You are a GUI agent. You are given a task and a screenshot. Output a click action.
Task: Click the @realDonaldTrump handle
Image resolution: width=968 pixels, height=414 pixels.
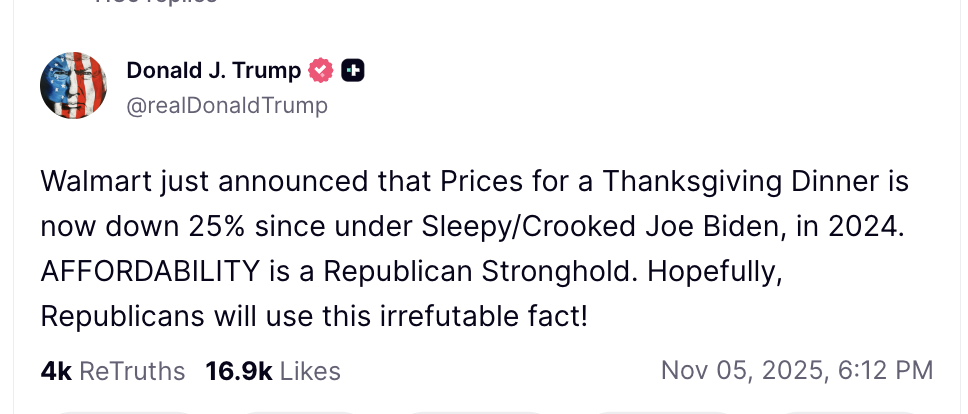coord(227,105)
